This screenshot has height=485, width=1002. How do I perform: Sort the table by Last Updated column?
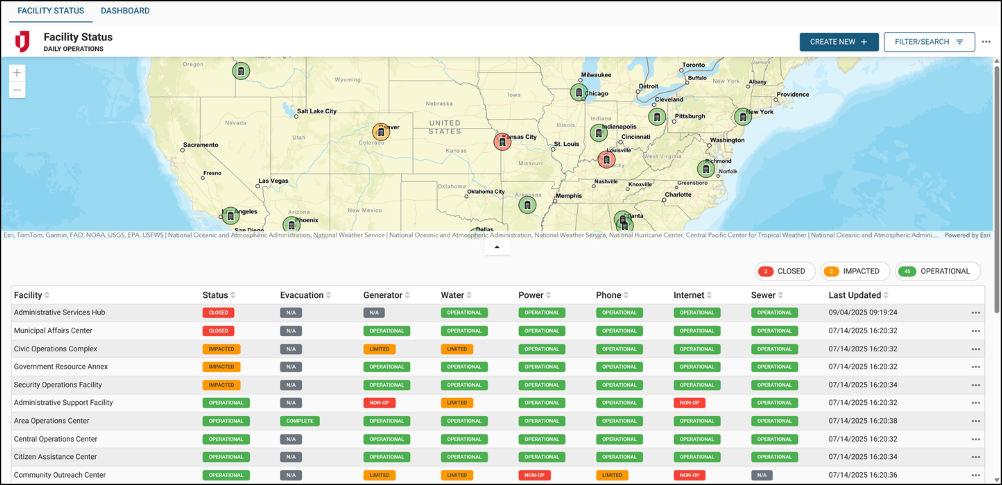click(x=858, y=295)
